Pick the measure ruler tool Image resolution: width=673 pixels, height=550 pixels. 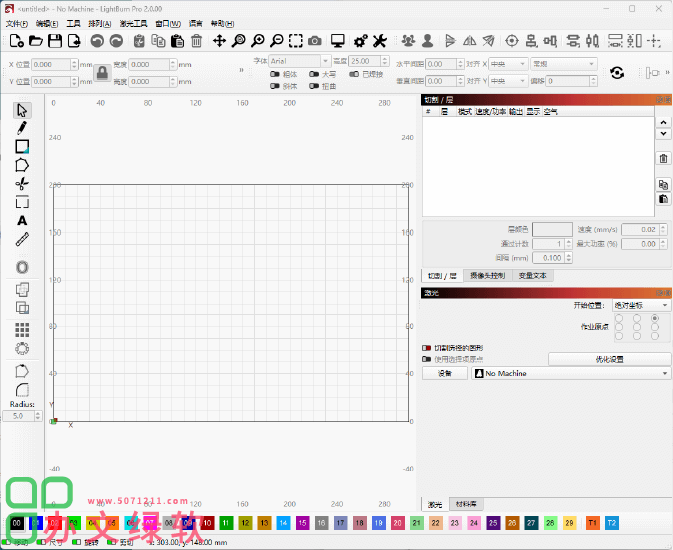22,239
